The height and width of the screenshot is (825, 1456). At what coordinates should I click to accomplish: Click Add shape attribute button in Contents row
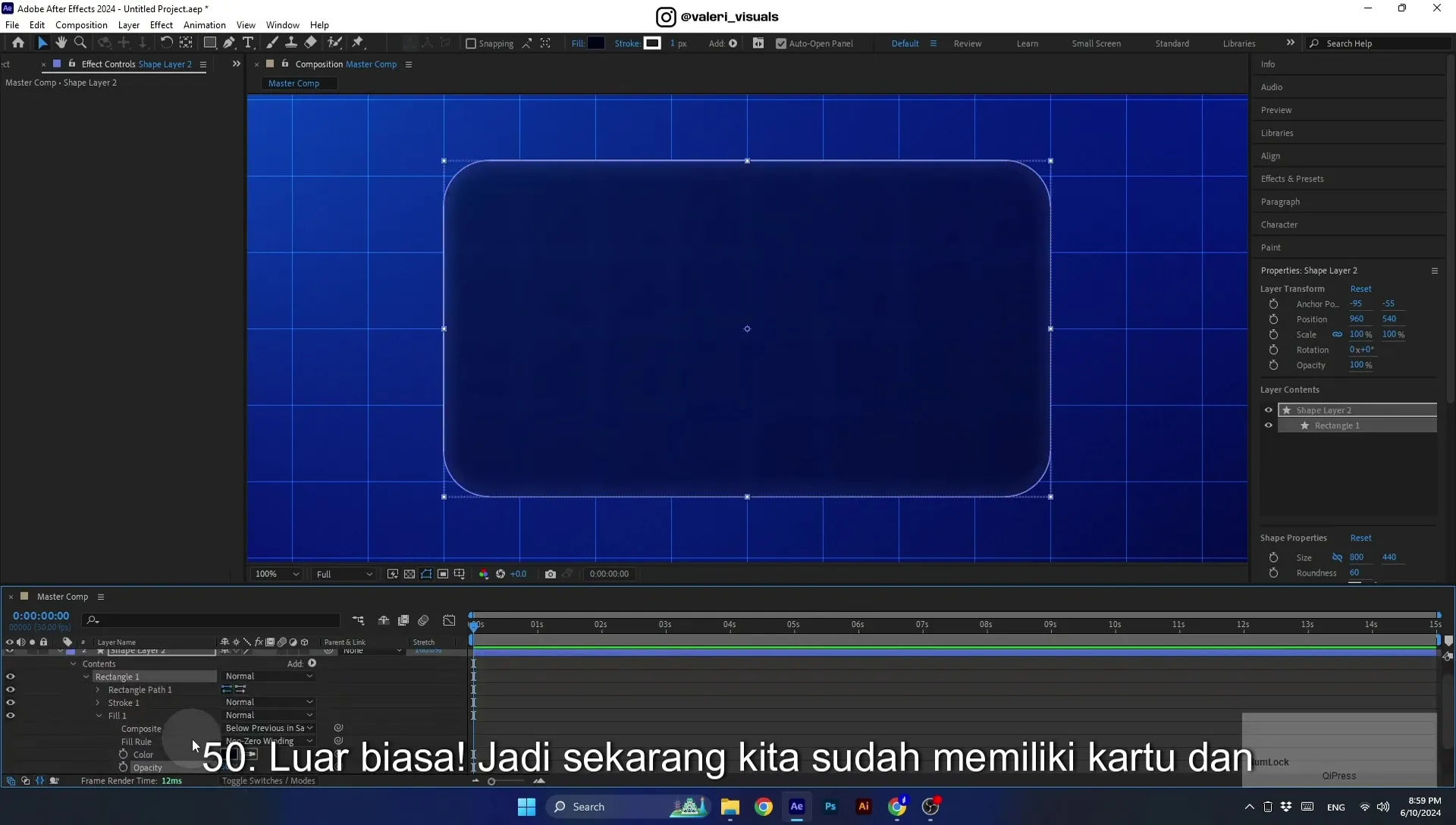[x=312, y=663]
